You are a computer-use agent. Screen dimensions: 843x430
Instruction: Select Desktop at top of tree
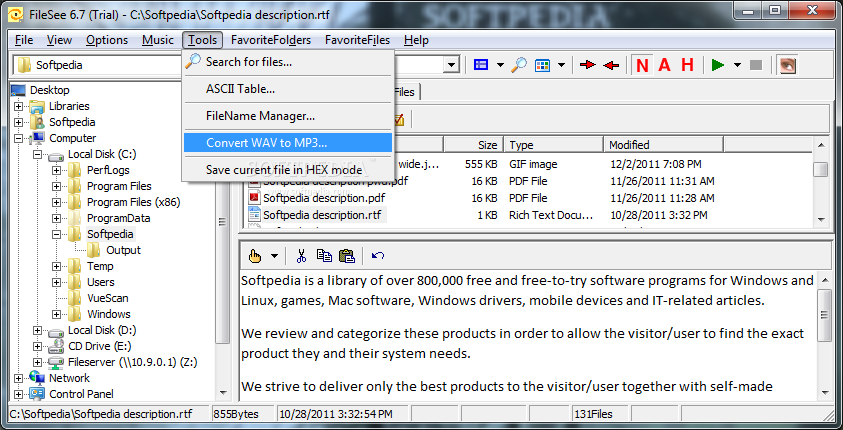pyautogui.click(x=49, y=90)
